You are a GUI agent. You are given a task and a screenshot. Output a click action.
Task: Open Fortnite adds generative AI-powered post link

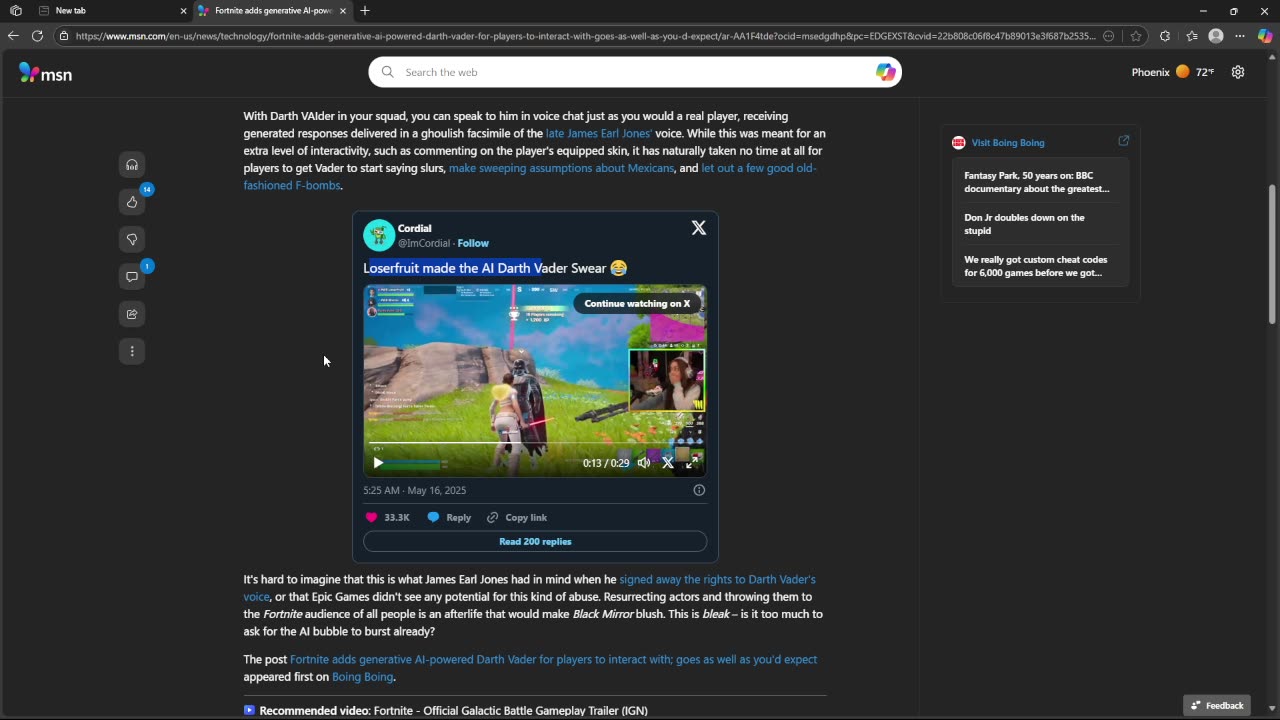point(553,659)
